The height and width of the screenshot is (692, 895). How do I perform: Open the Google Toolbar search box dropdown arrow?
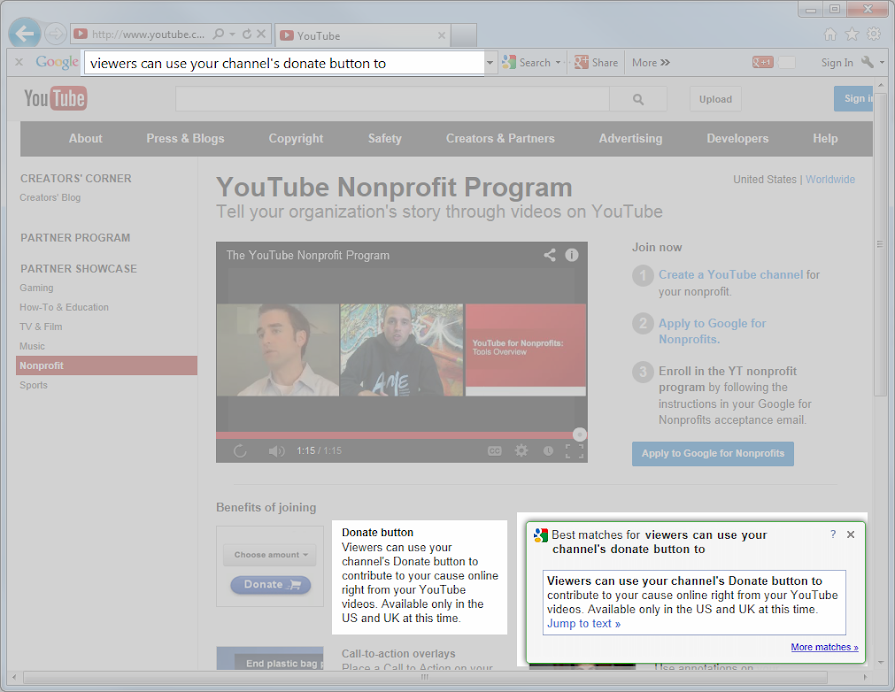(x=490, y=62)
